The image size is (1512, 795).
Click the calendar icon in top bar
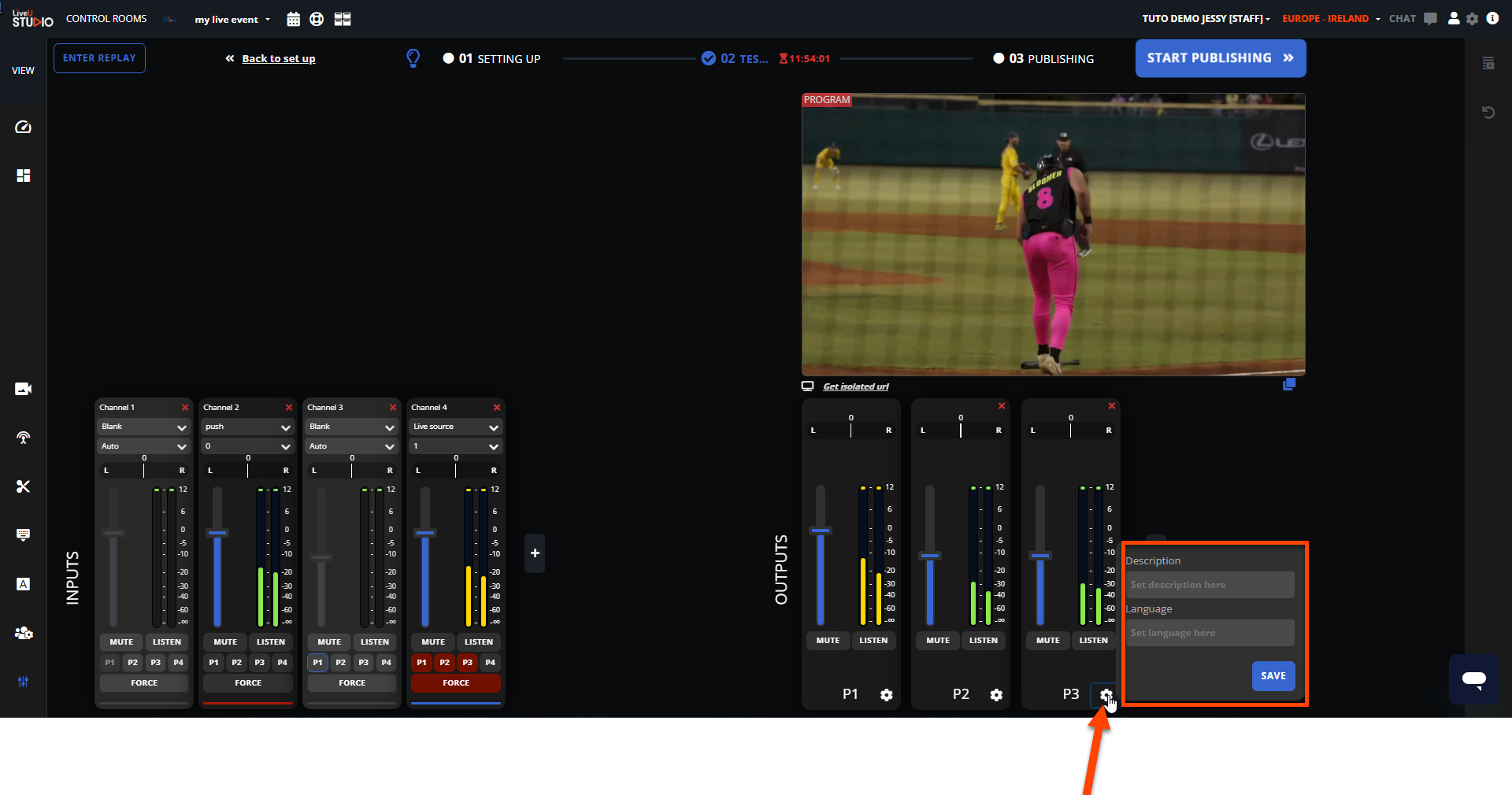tap(293, 20)
